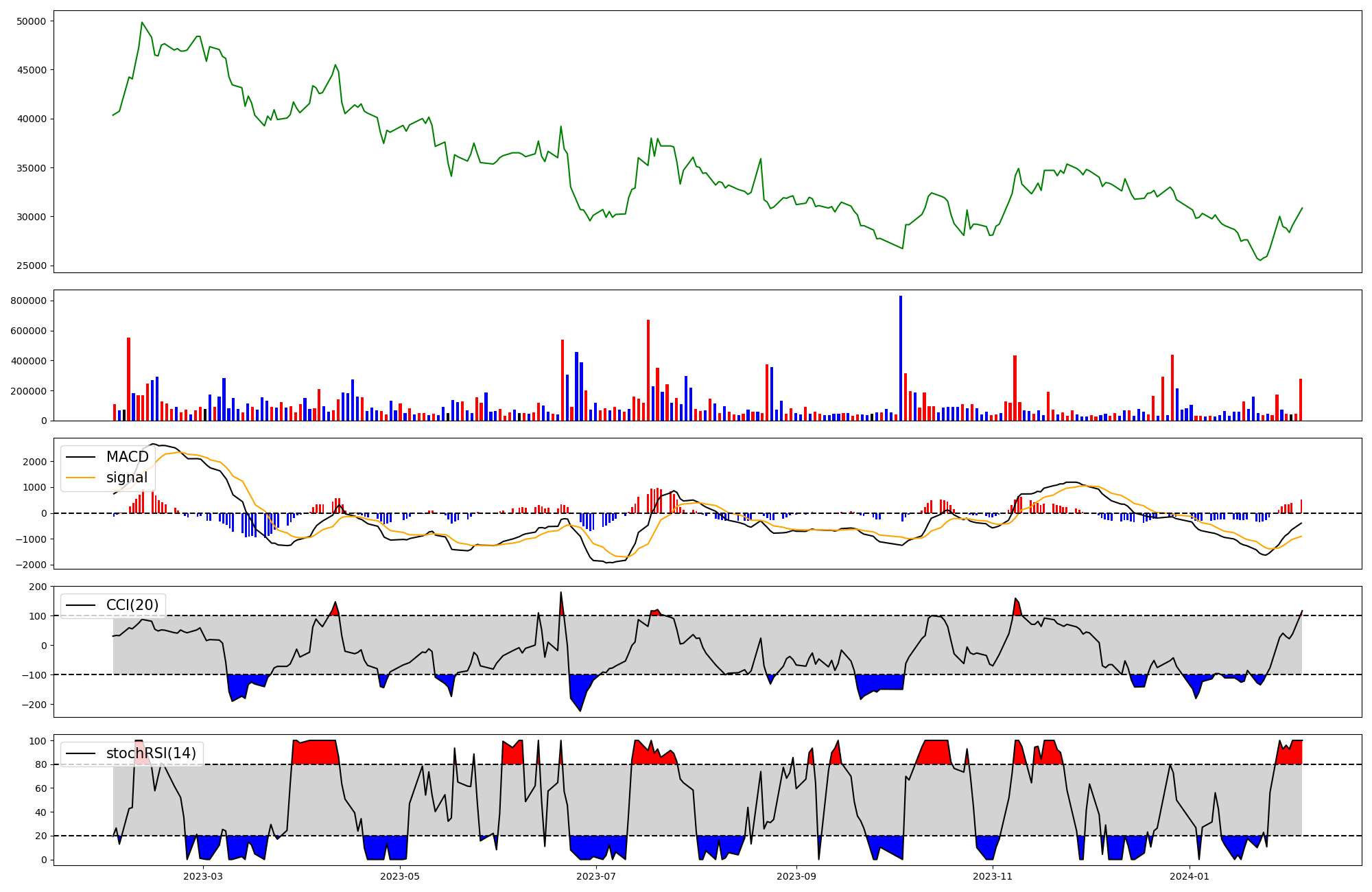The height and width of the screenshot is (892, 1372).
Task: Click the 2023-11 date tick label
Action: point(993,876)
